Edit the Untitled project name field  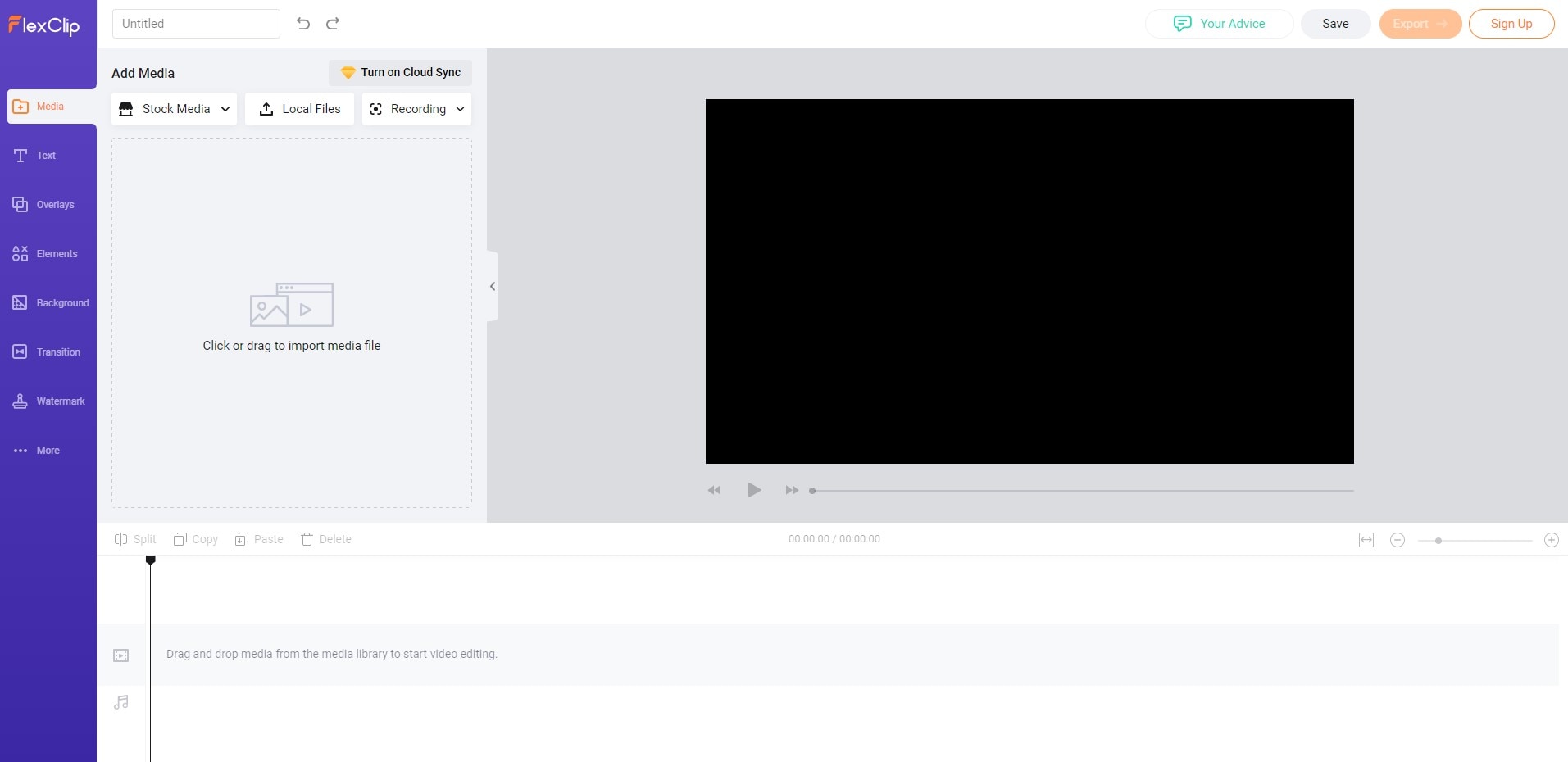196,24
